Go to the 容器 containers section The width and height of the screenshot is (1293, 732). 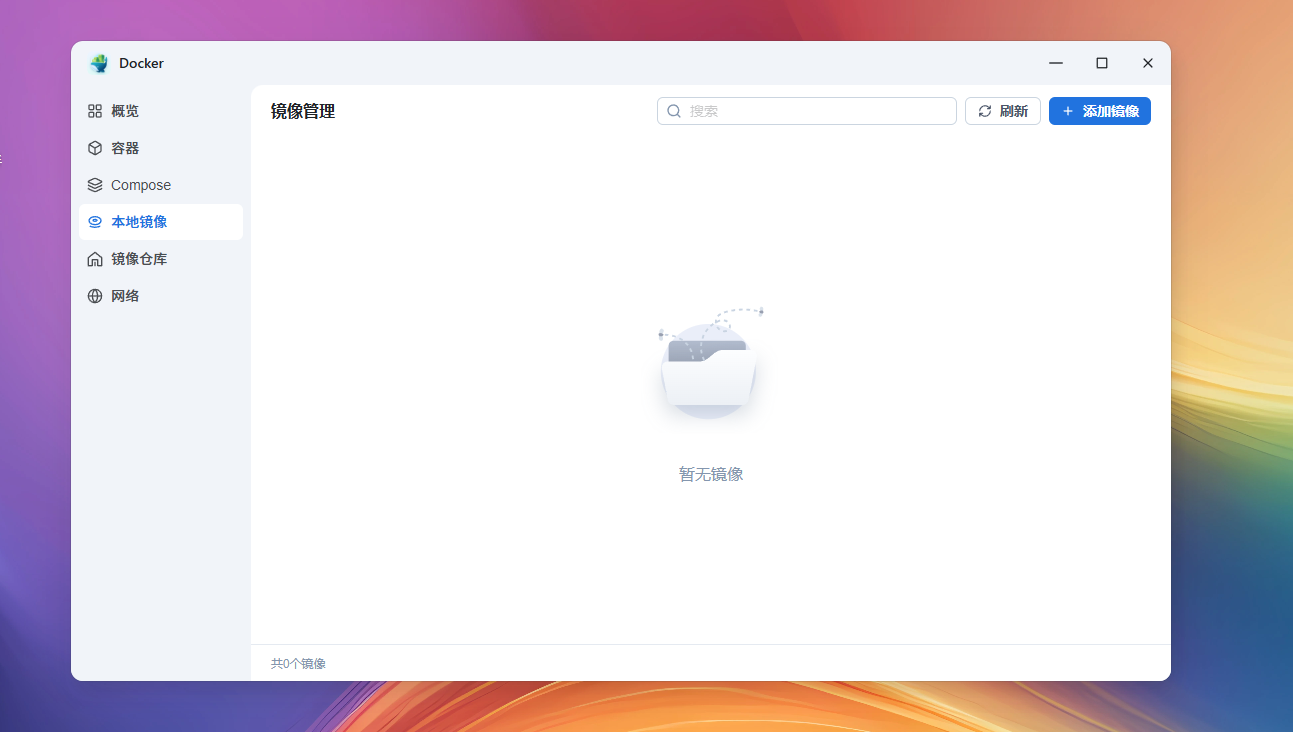[x=161, y=148]
